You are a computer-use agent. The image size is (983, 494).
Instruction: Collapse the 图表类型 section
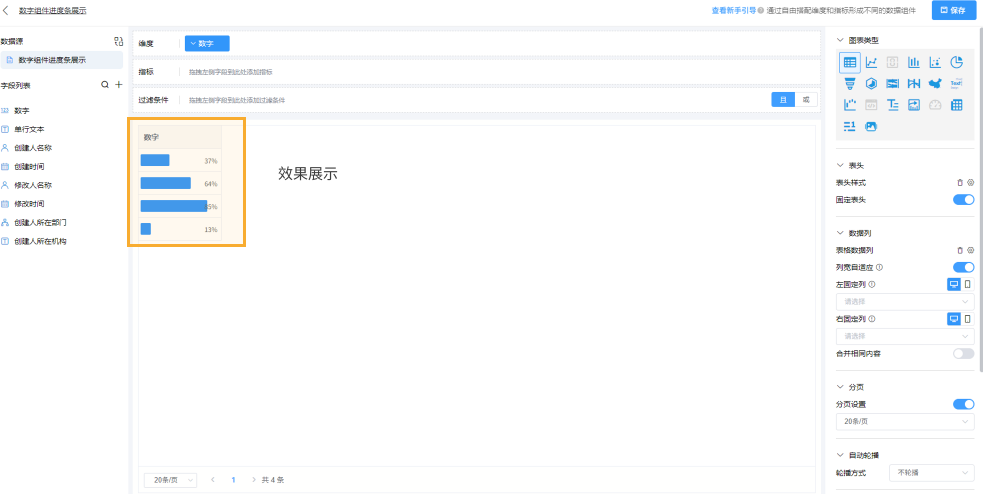click(x=840, y=40)
